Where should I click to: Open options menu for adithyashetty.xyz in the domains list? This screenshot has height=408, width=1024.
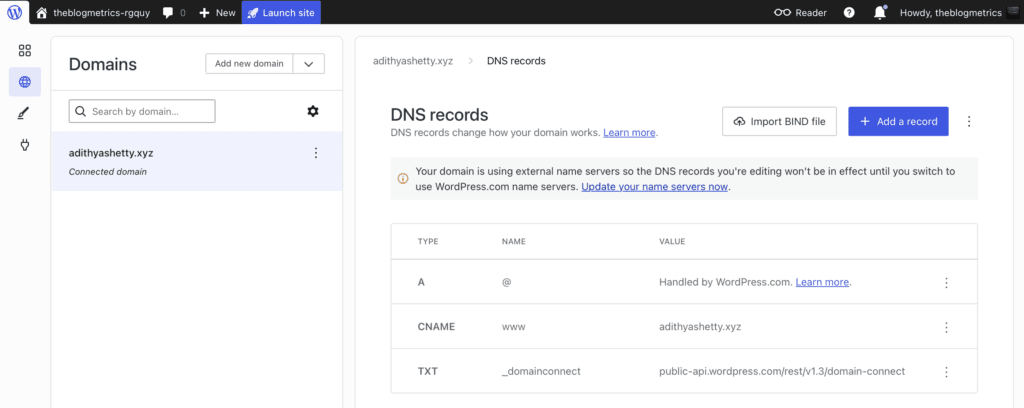coord(316,153)
